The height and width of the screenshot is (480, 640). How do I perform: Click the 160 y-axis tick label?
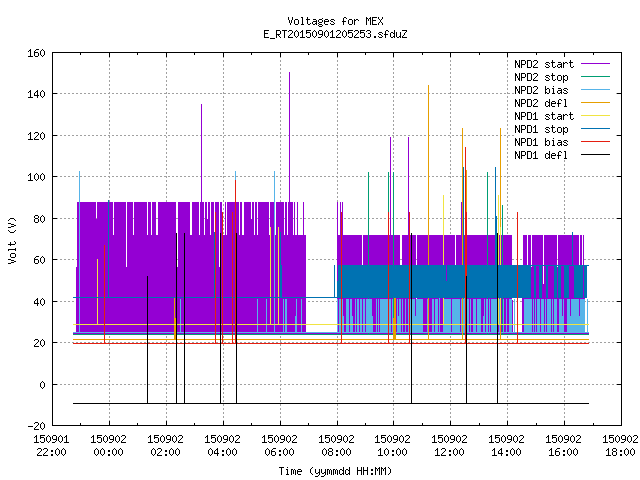(36, 53)
